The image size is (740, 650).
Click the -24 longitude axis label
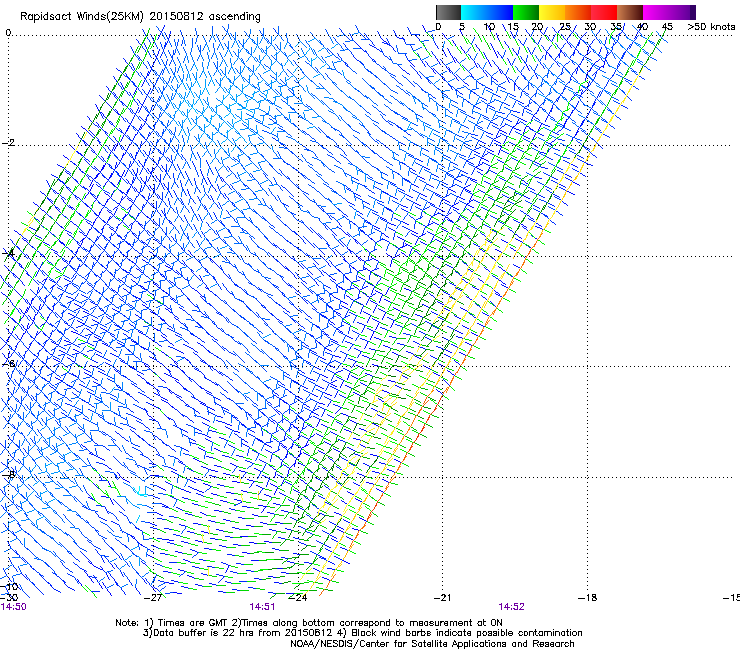coord(298,598)
